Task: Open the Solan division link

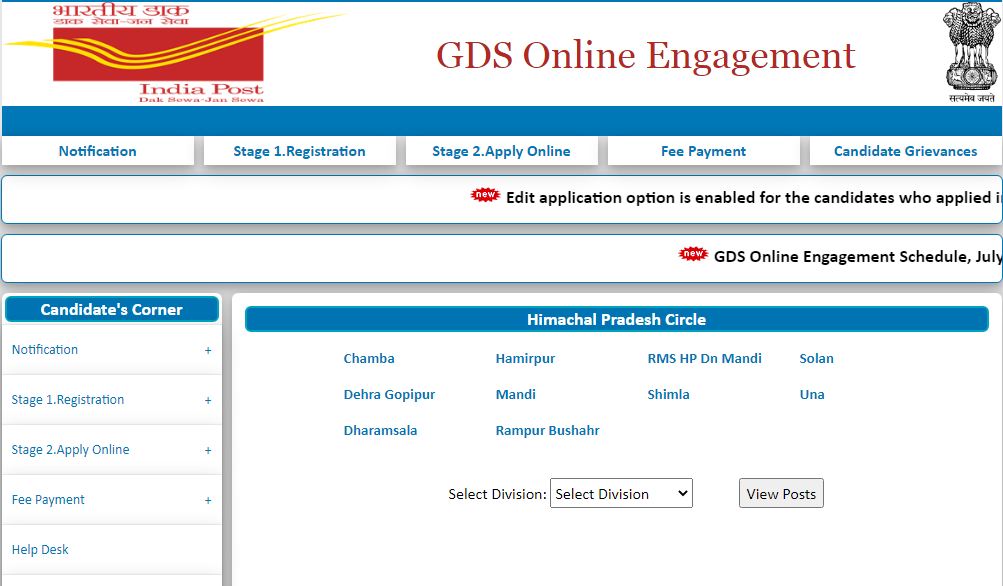Action: point(816,358)
